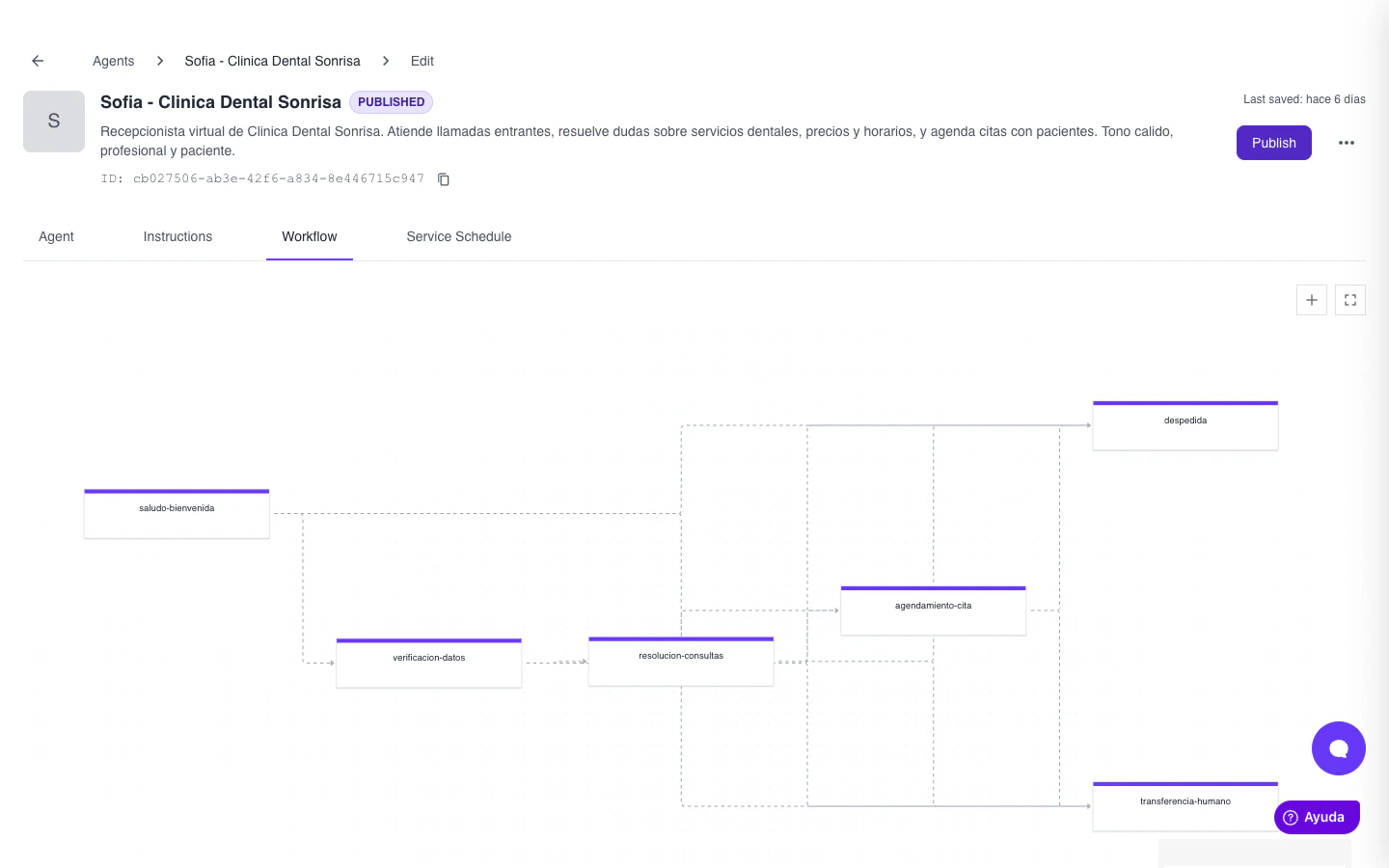
Task: Select the despedida workflow node
Action: (1185, 424)
